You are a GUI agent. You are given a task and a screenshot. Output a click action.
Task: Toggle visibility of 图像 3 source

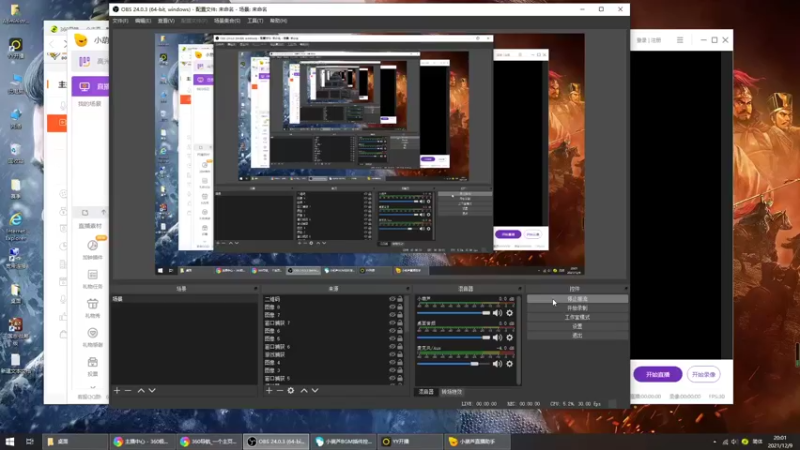tap(392, 370)
